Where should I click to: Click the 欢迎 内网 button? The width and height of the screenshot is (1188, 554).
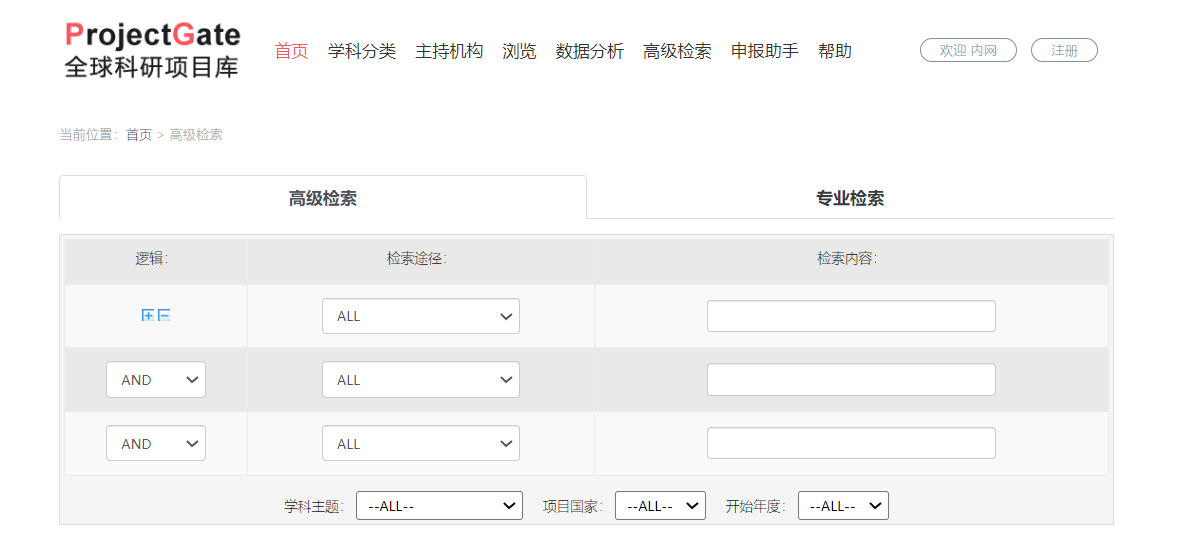[968, 50]
